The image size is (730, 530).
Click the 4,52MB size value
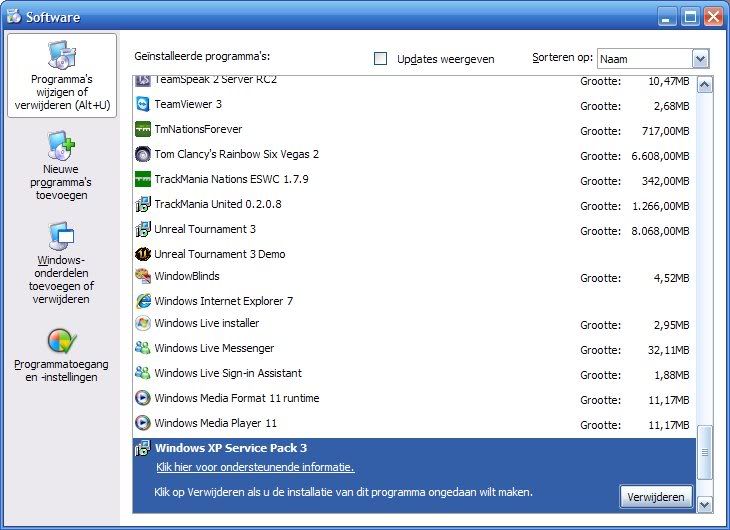point(671,278)
